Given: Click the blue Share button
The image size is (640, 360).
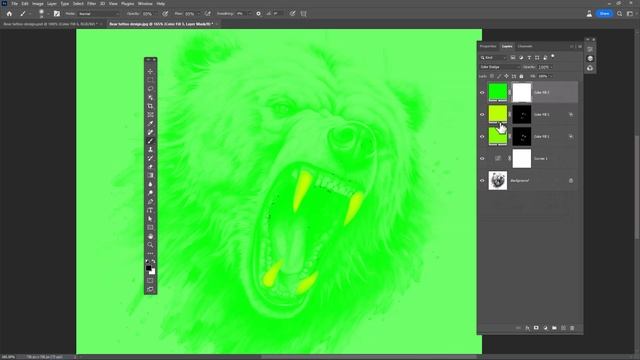Looking at the screenshot, I should [x=604, y=13].
